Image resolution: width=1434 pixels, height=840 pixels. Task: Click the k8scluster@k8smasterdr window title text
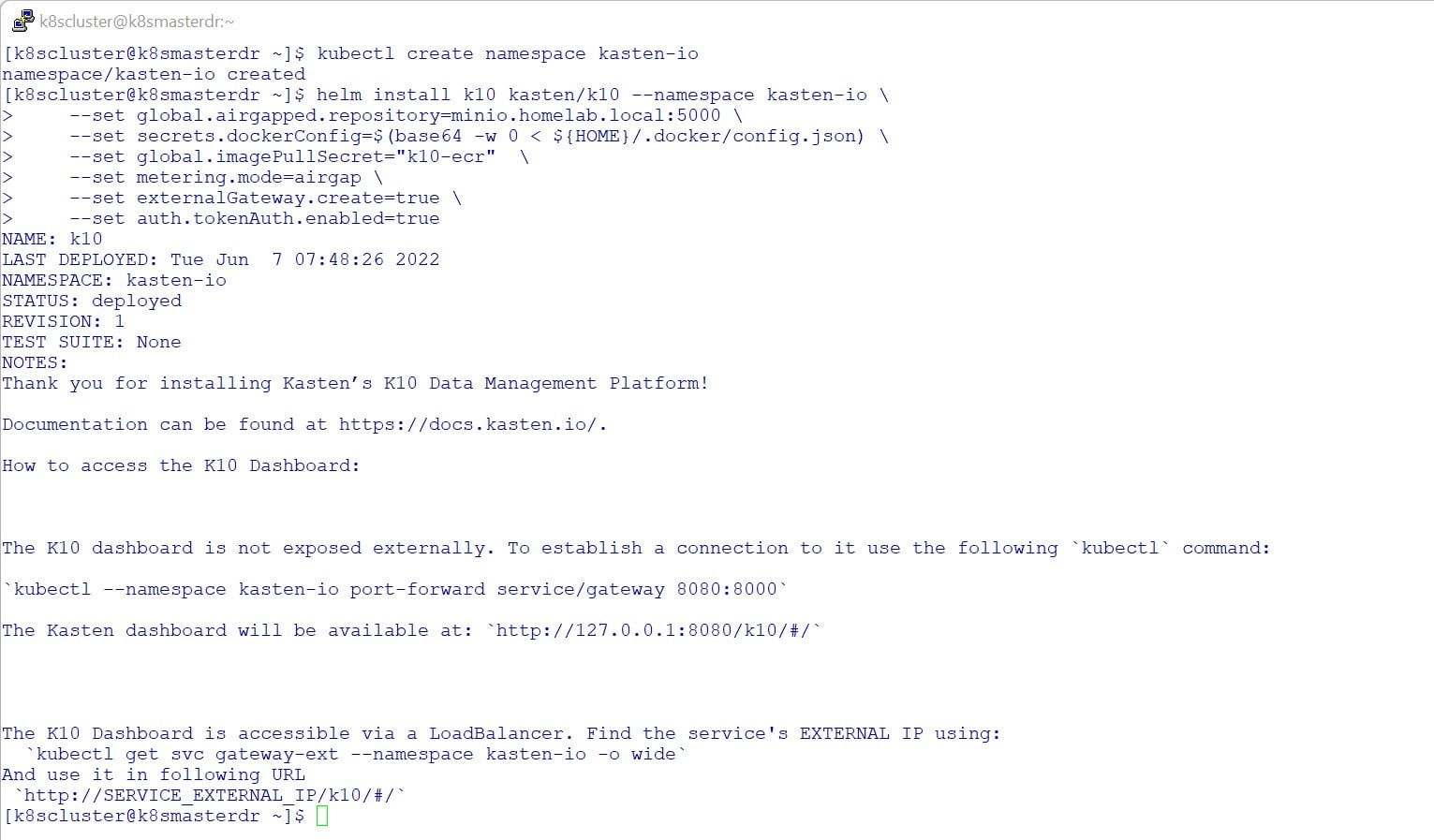137,21
